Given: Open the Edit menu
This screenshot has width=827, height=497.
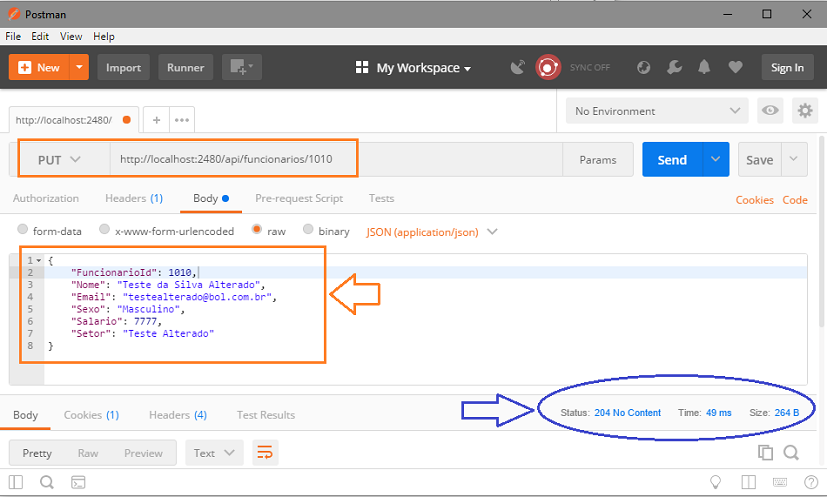Looking at the screenshot, I should pos(40,36).
